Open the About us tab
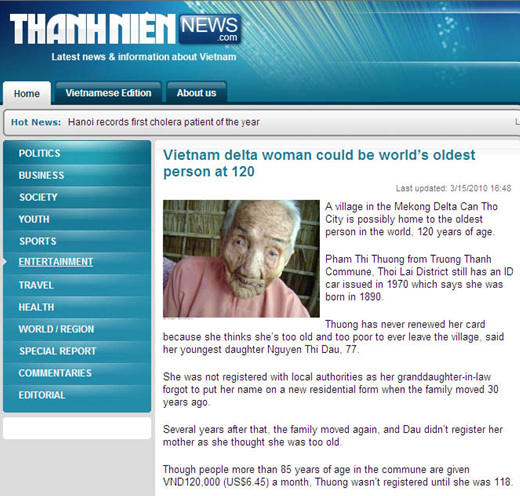The height and width of the screenshot is (496, 520). [196, 93]
